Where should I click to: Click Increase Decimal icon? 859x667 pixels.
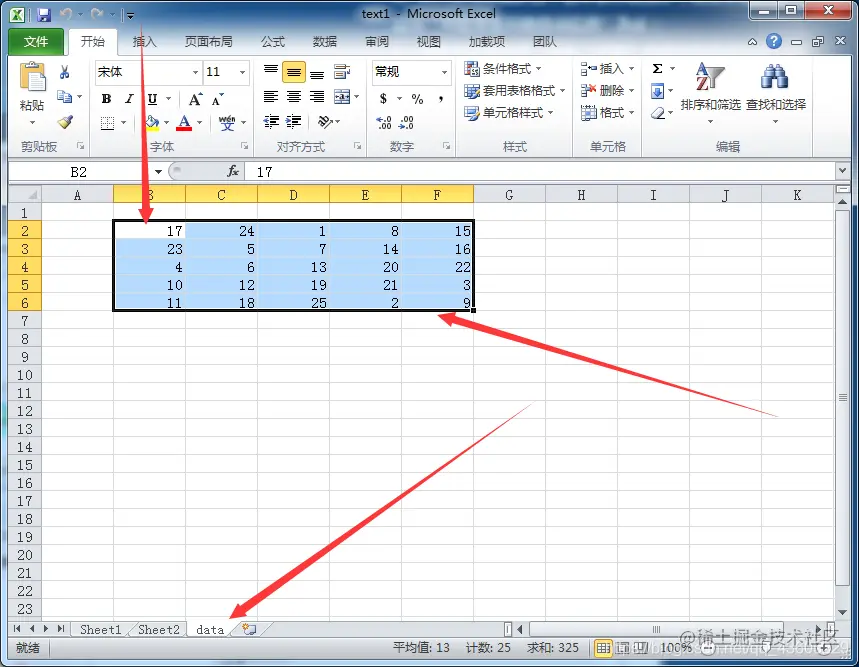point(383,123)
